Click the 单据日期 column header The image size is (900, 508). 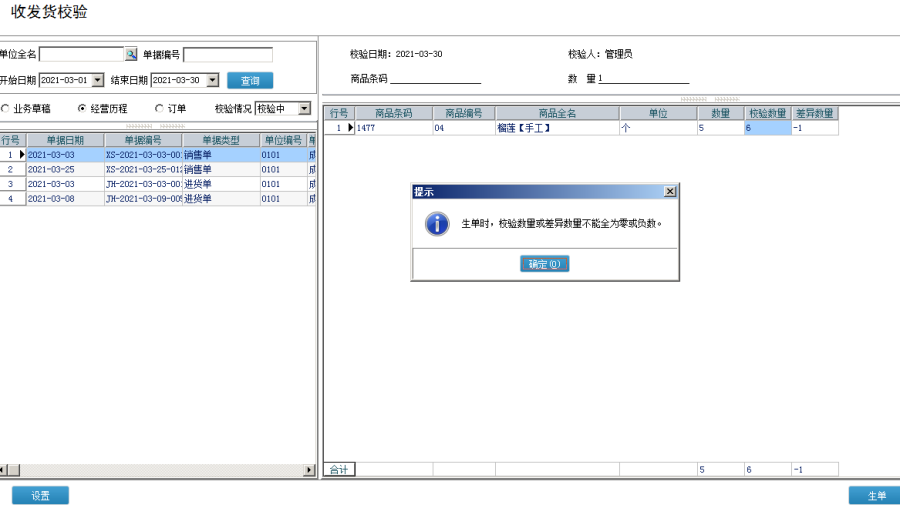65,141
